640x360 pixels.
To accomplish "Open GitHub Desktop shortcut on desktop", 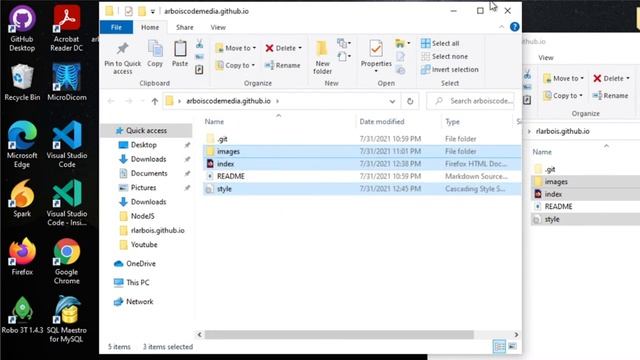I will [22, 29].
